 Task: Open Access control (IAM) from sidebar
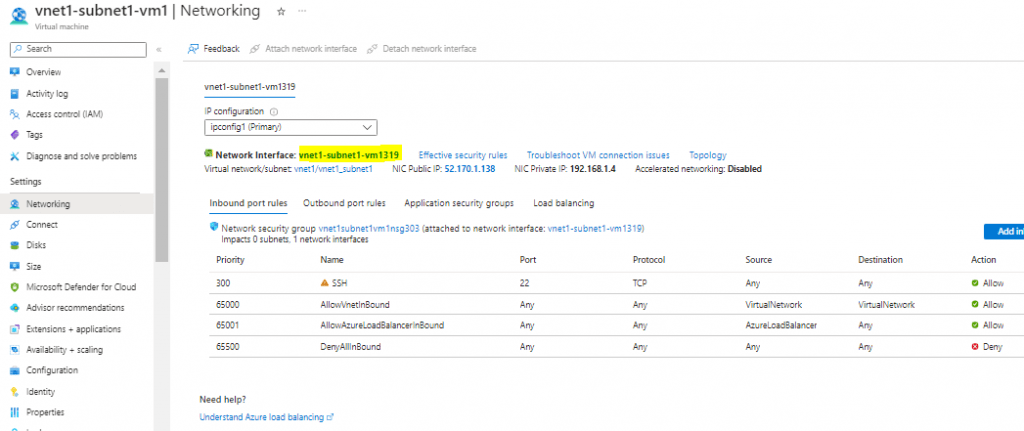pyautogui.click(x=64, y=114)
